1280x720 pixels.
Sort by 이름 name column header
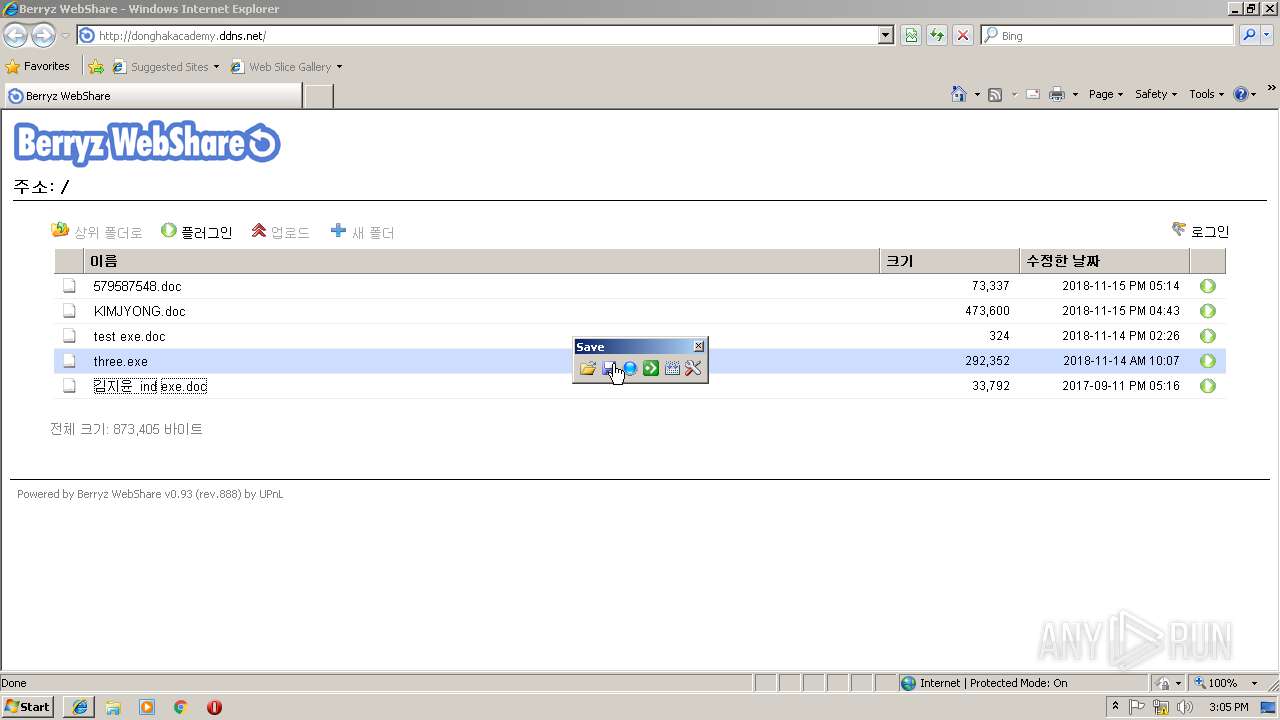tap(481, 261)
